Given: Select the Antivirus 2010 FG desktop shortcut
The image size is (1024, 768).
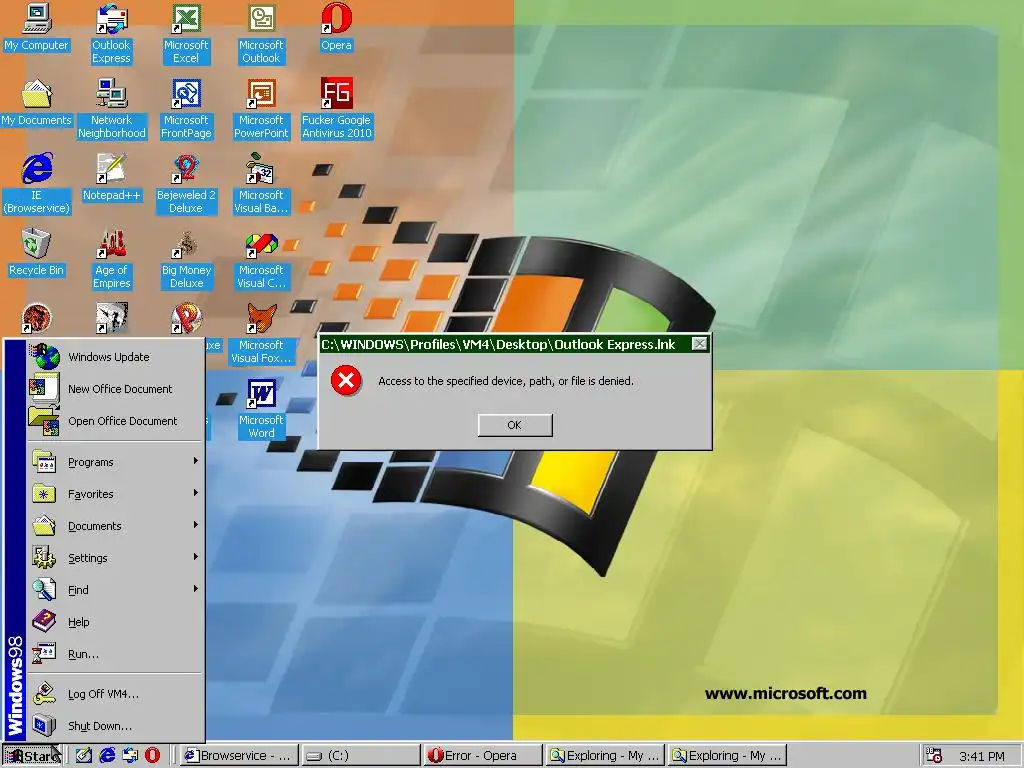Looking at the screenshot, I should pos(336,109).
